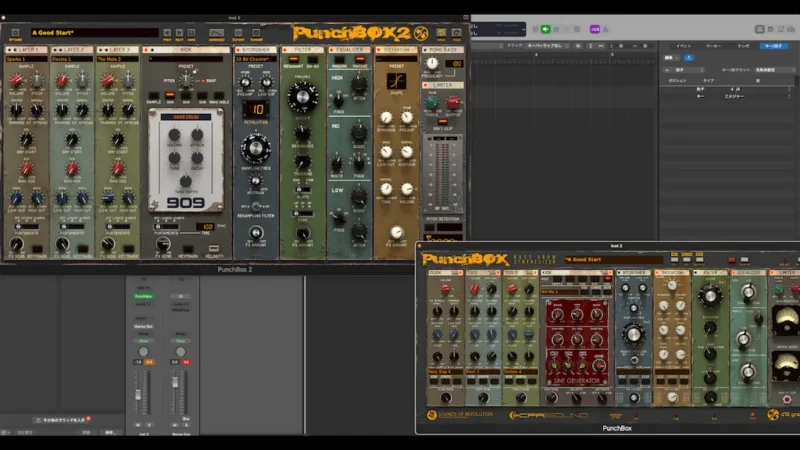Click the red Limiter Output knob
This screenshot has width=800, height=450.
pyautogui.click(x=453, y=103)
